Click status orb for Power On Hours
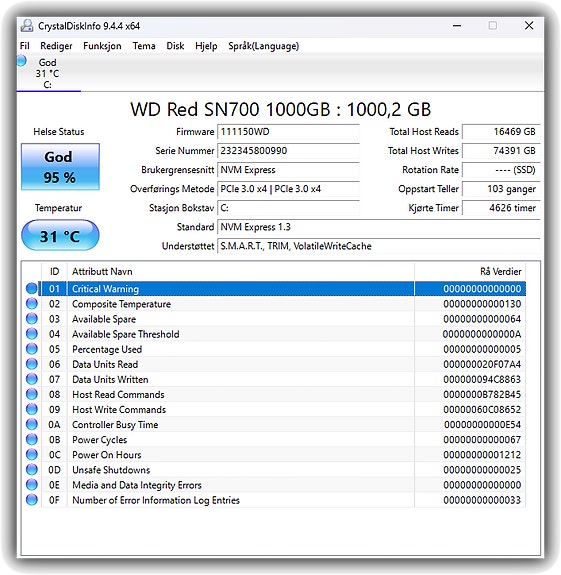The height and width of the screenshot is (575, 561). click(32, 454)
